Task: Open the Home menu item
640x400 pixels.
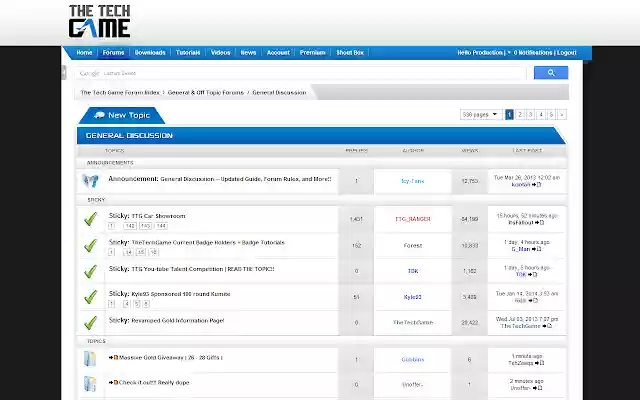Action: 84,53
